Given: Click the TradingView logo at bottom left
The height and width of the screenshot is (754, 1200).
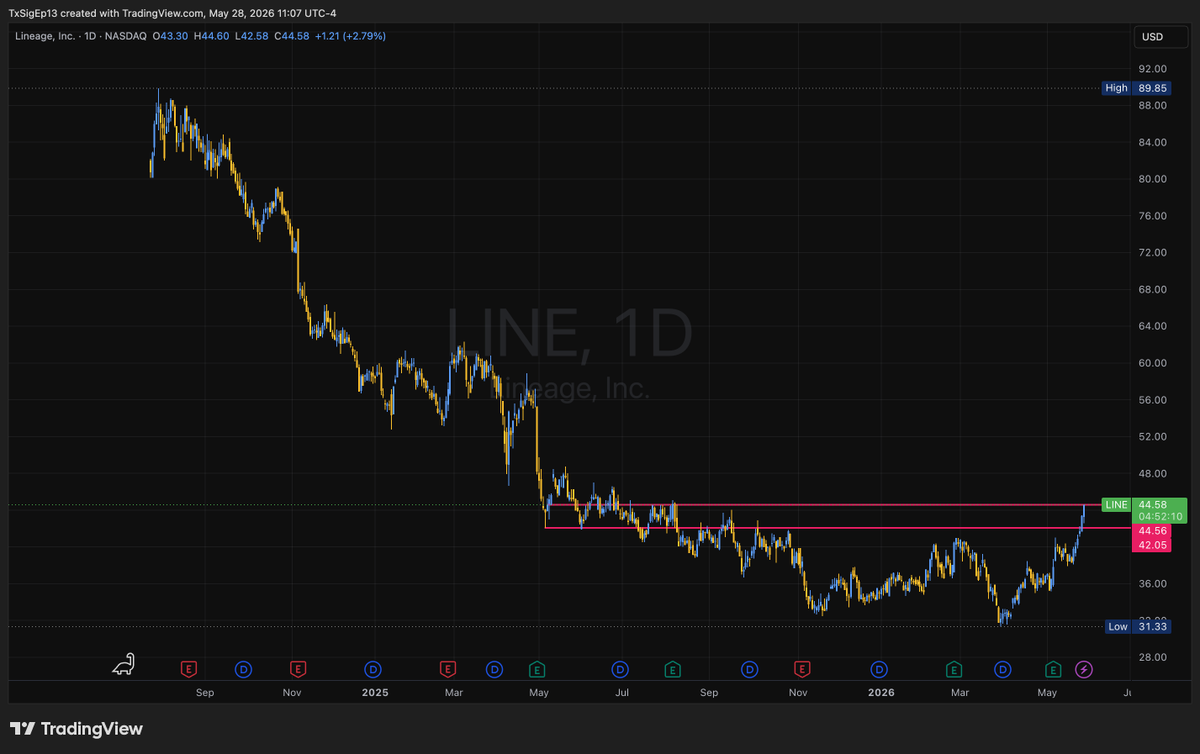Looking at the screenshot, I should 76,729.
